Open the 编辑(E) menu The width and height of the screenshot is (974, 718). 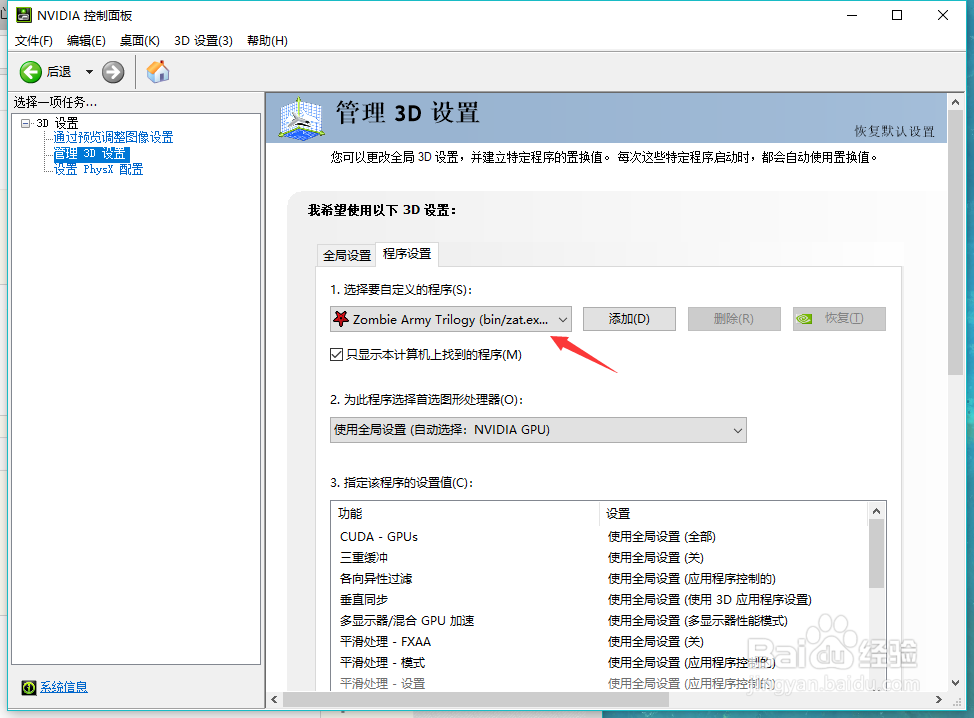(x=86, y=40)
